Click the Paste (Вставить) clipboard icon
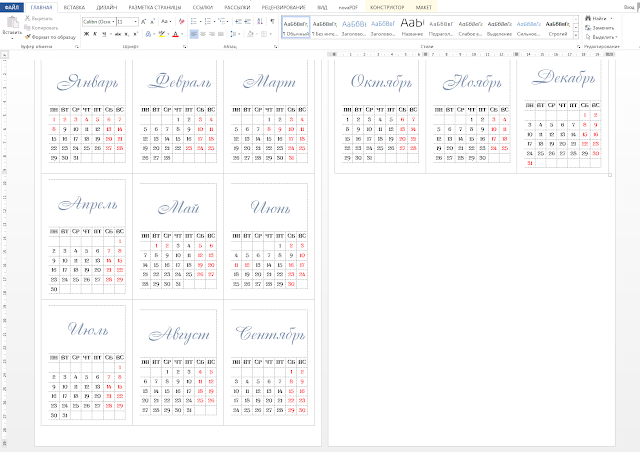 12,23
